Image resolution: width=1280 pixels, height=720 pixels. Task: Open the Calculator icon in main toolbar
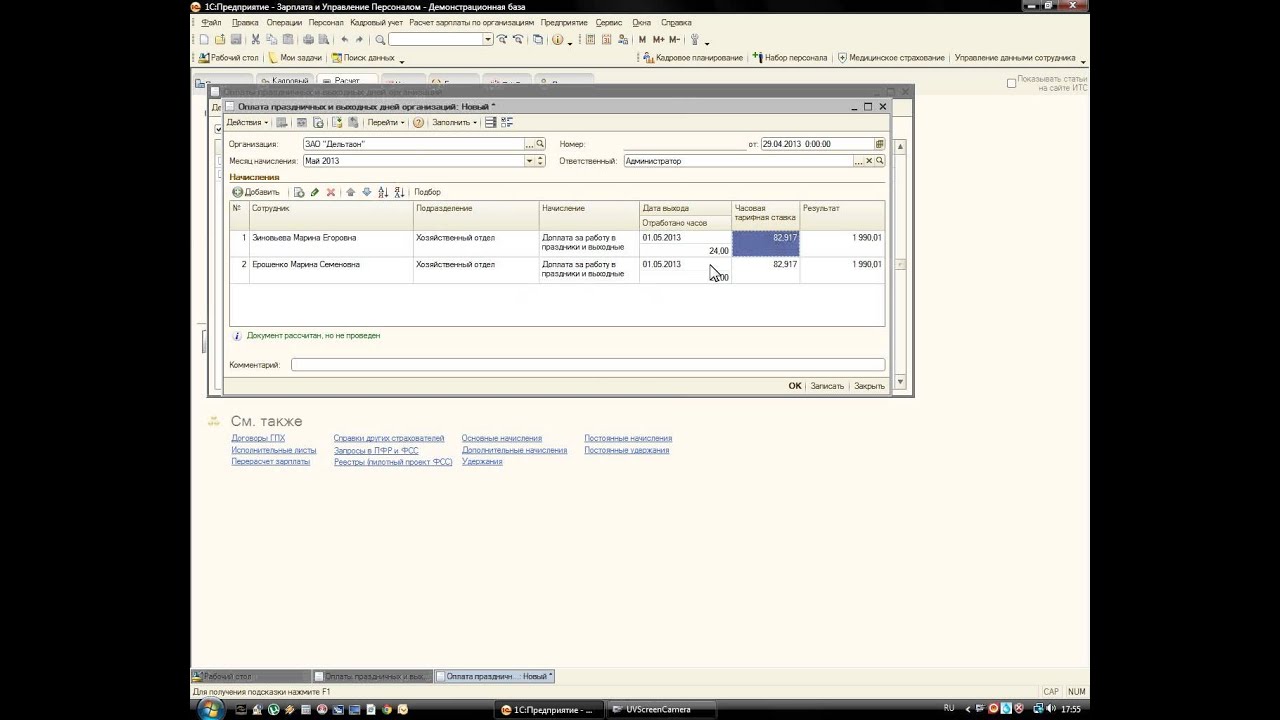click(x=590, y=40)
